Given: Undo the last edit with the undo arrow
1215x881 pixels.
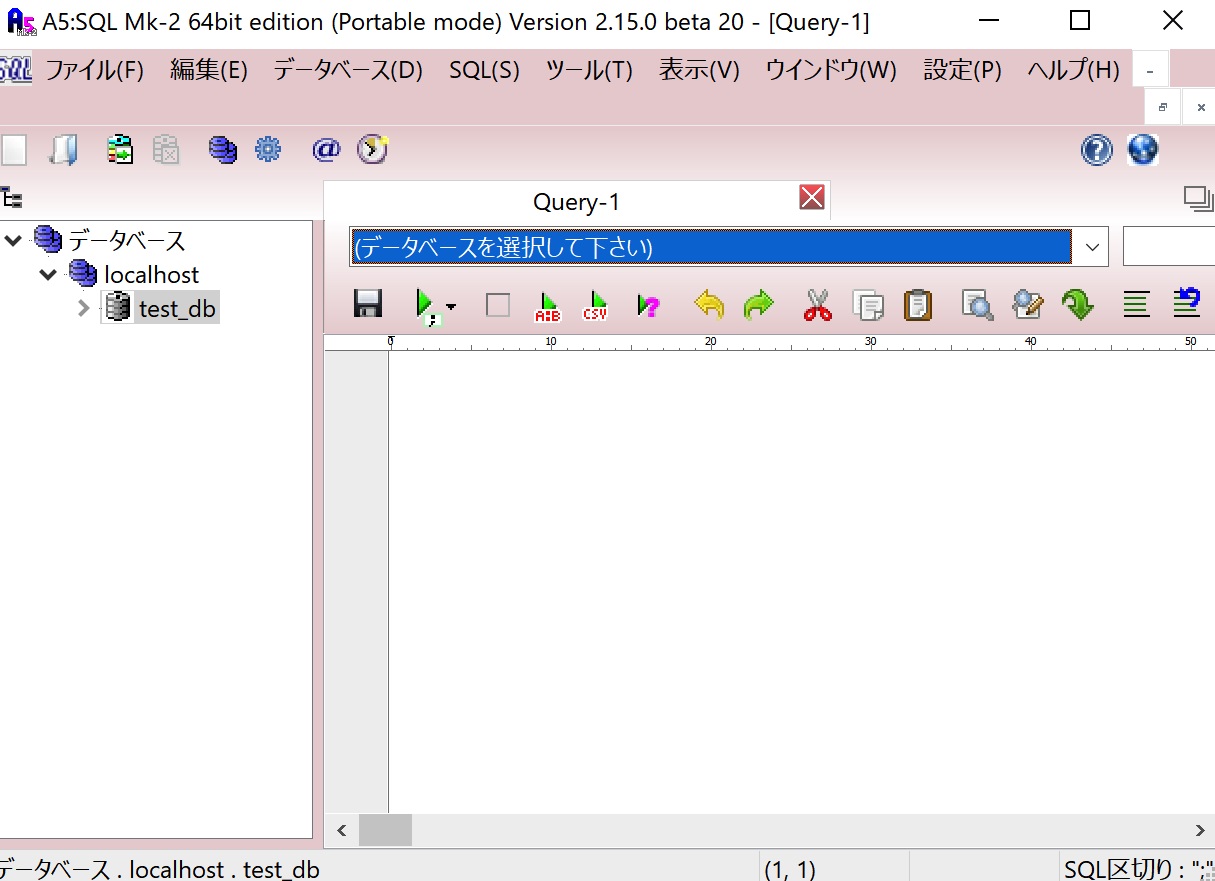Looking at the screenshot, I should pyautogui.click(x=709, y=305).
